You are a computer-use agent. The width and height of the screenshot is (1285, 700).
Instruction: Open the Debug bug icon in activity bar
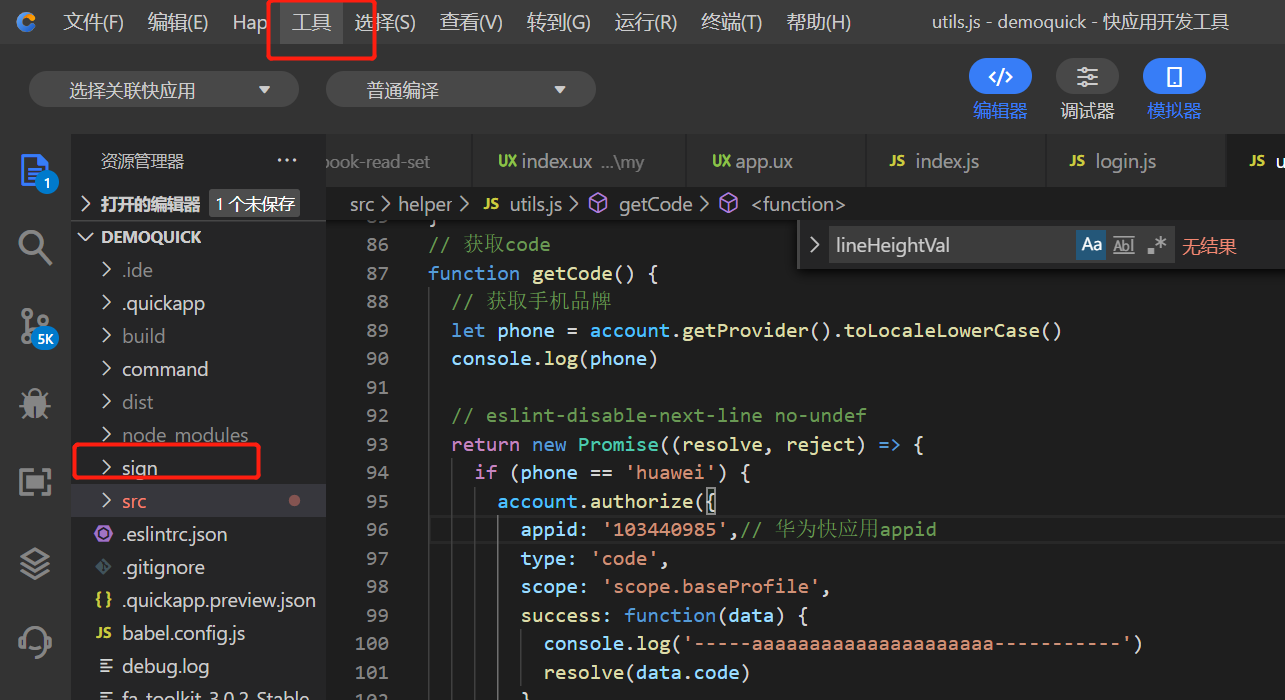pos(35,403)
